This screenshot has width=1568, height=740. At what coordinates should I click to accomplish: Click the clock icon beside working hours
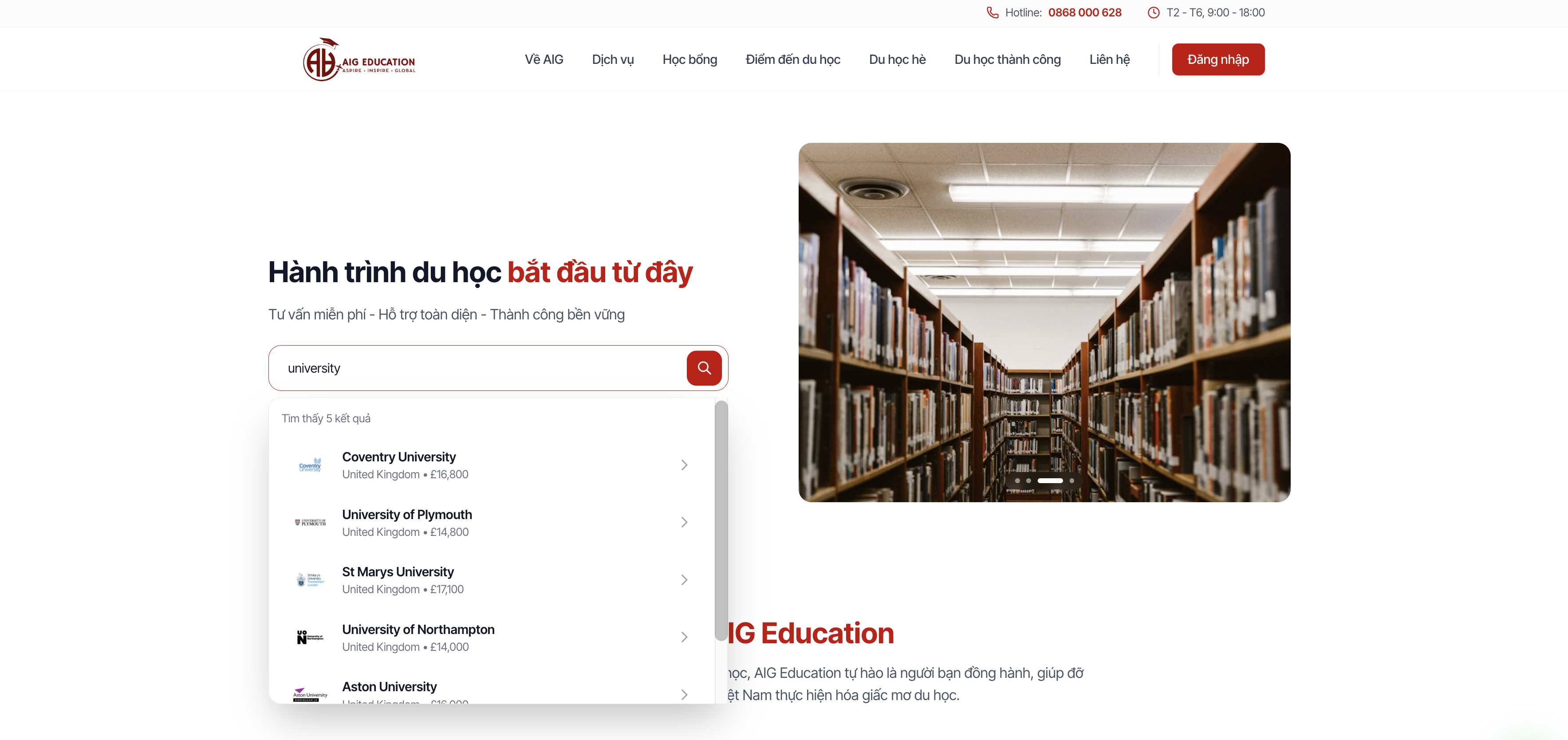point(1154,12)
